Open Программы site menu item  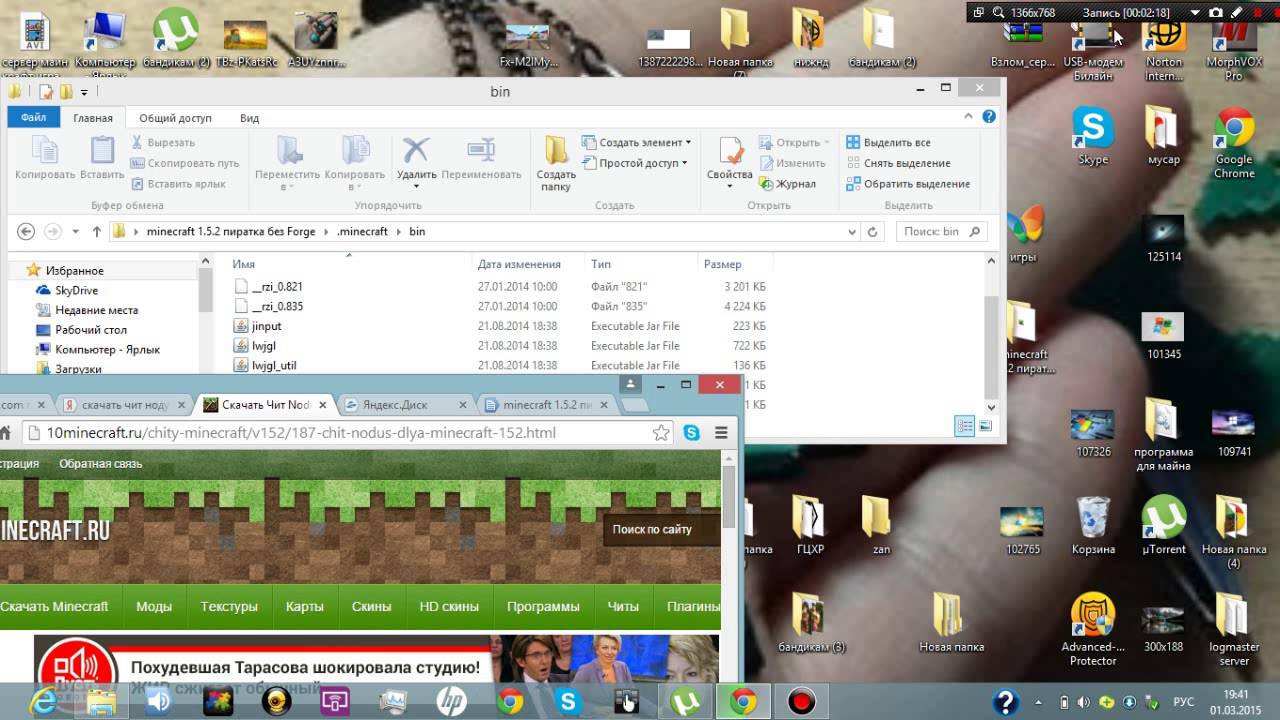click(x=543, y=606)
